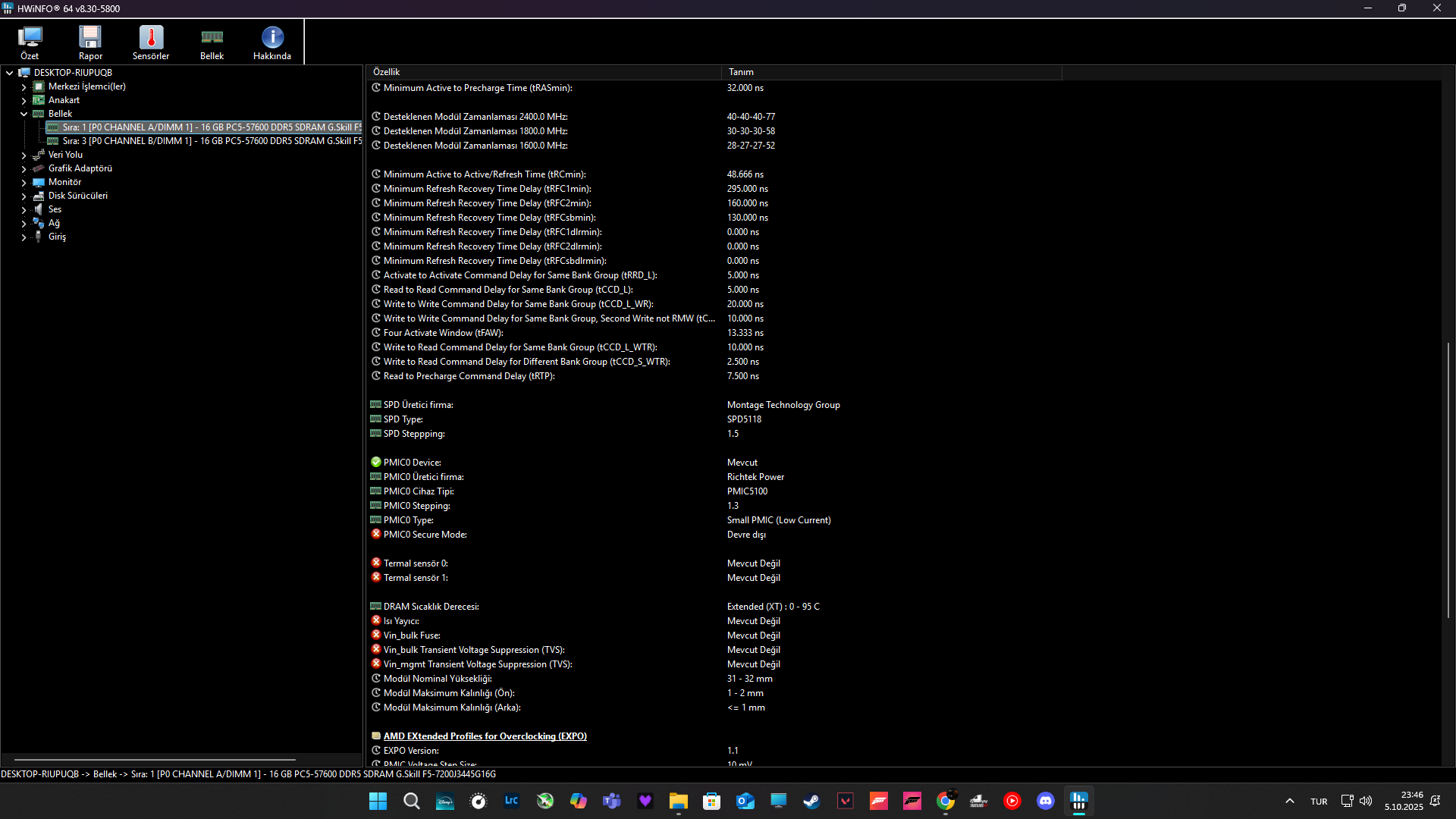Viewport: 1456px width, 819px height.
Task: Click the Richtek Power value
Action: point(755,477)
